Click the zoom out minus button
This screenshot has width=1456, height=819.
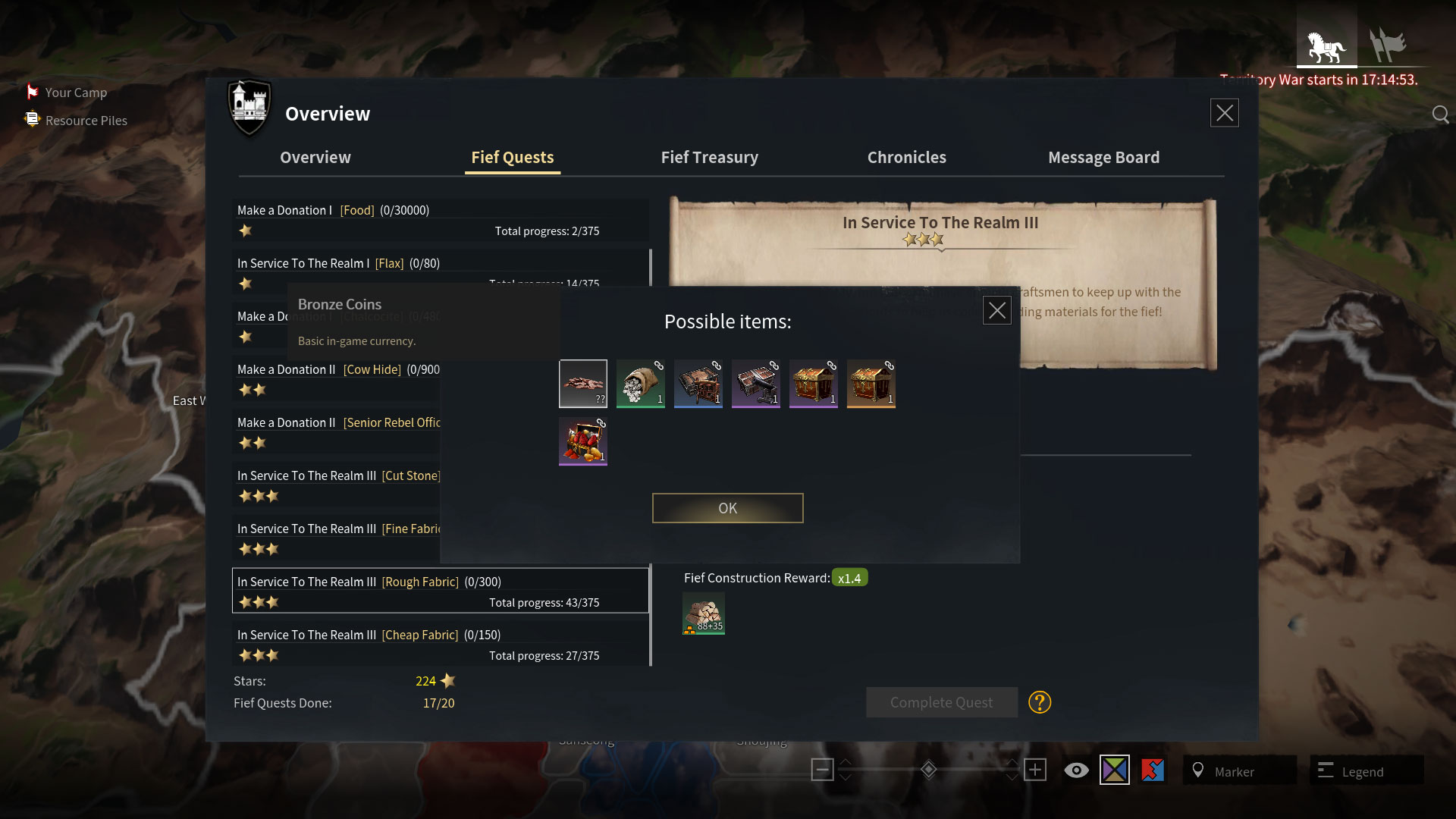[822, 770]
